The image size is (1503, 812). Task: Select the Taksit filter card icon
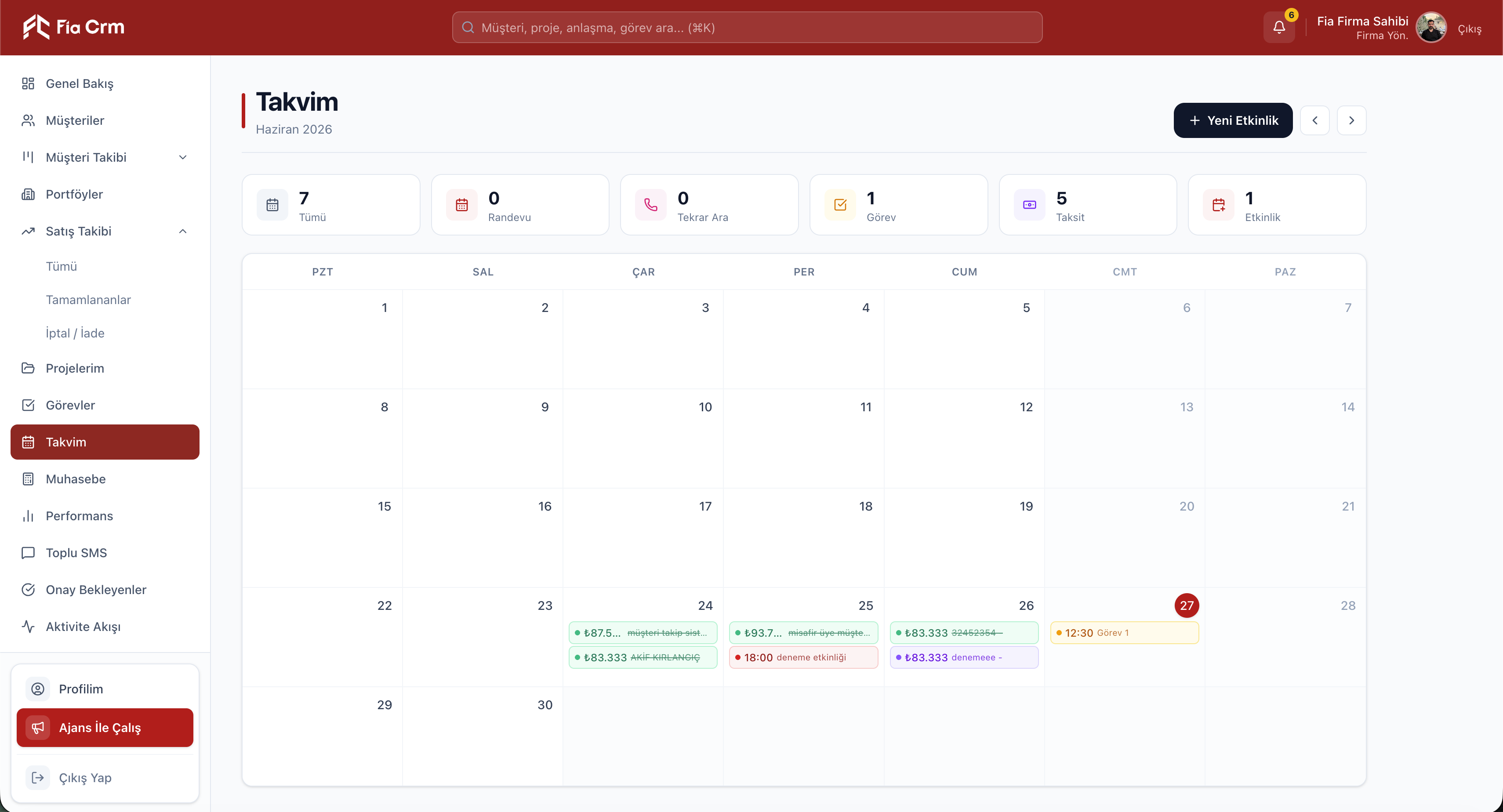pos(1030,205)
